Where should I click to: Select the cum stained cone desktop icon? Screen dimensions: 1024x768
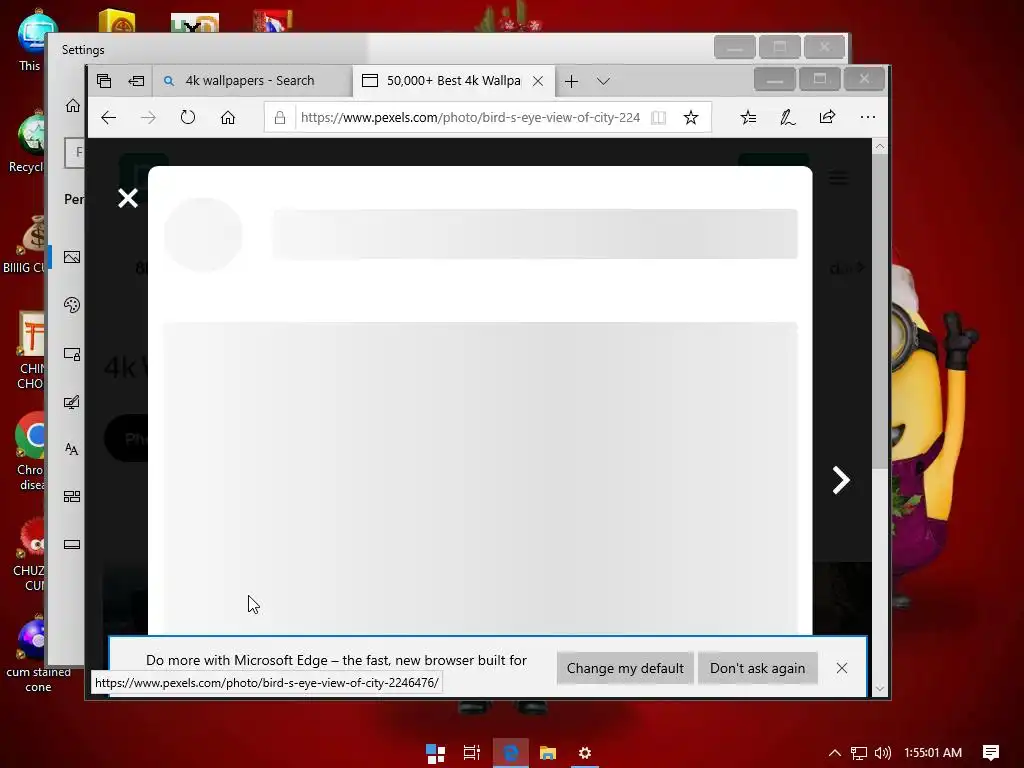[38, 653]
